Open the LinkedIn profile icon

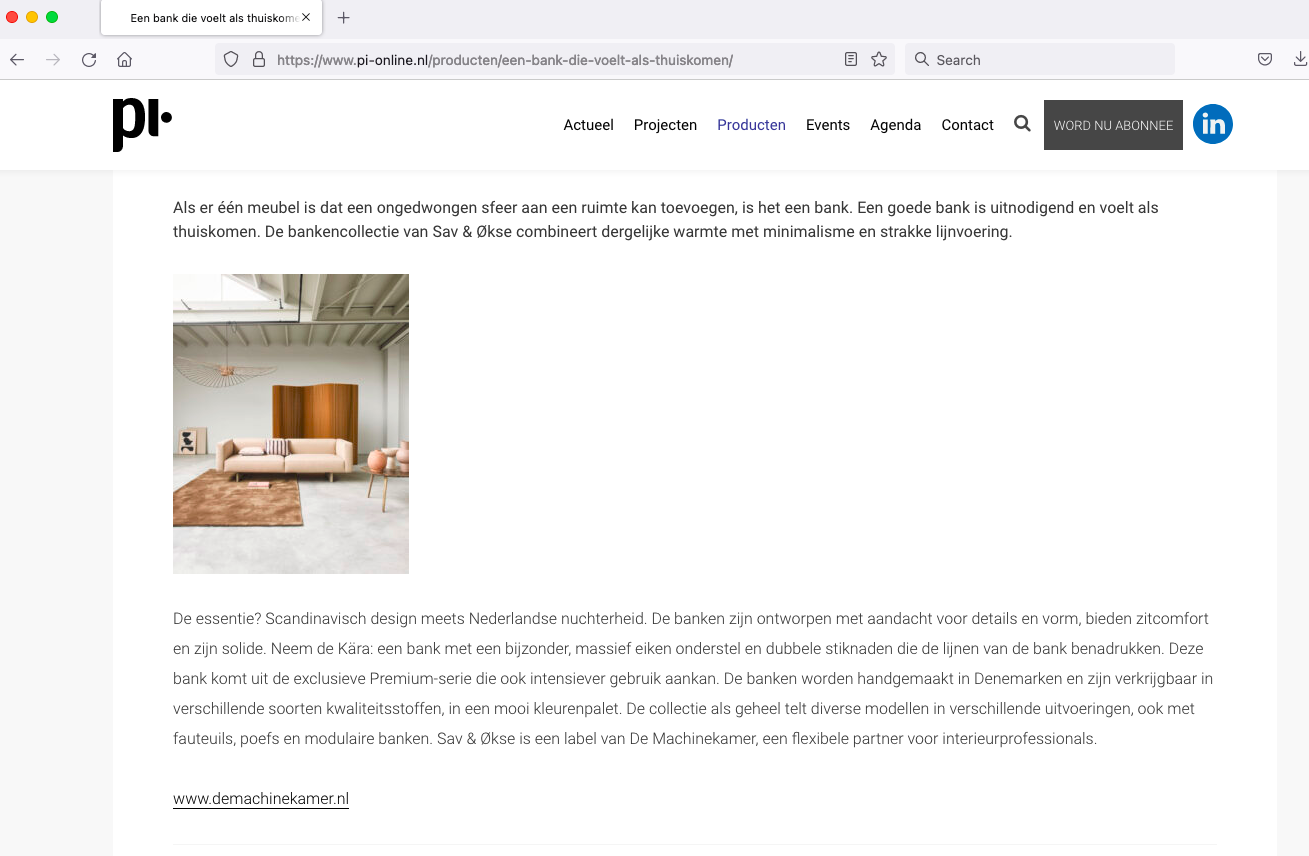[x=1212, y=124]
